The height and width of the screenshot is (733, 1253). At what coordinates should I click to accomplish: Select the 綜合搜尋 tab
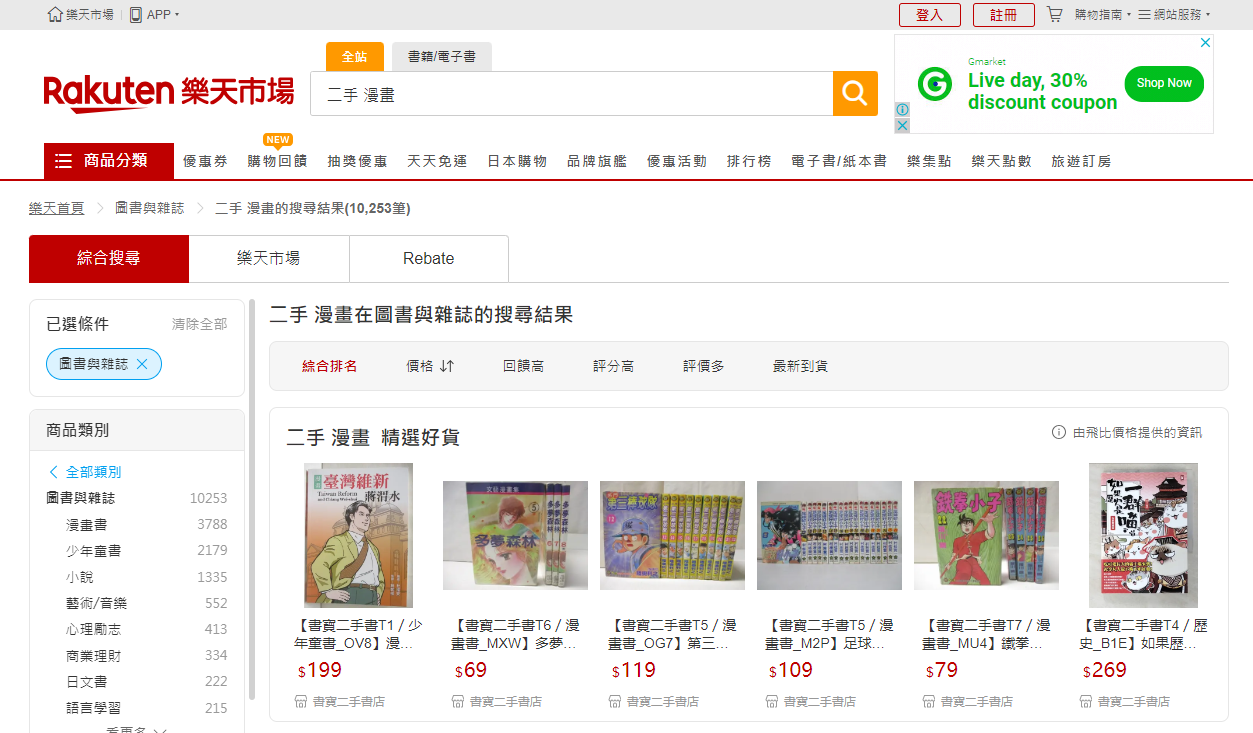click(x=109, y=258)
